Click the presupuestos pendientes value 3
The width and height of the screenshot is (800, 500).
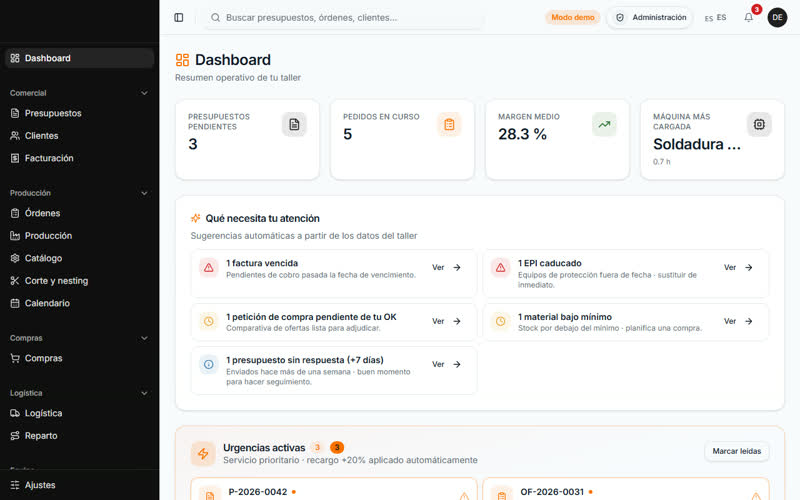tap(192, 144)
